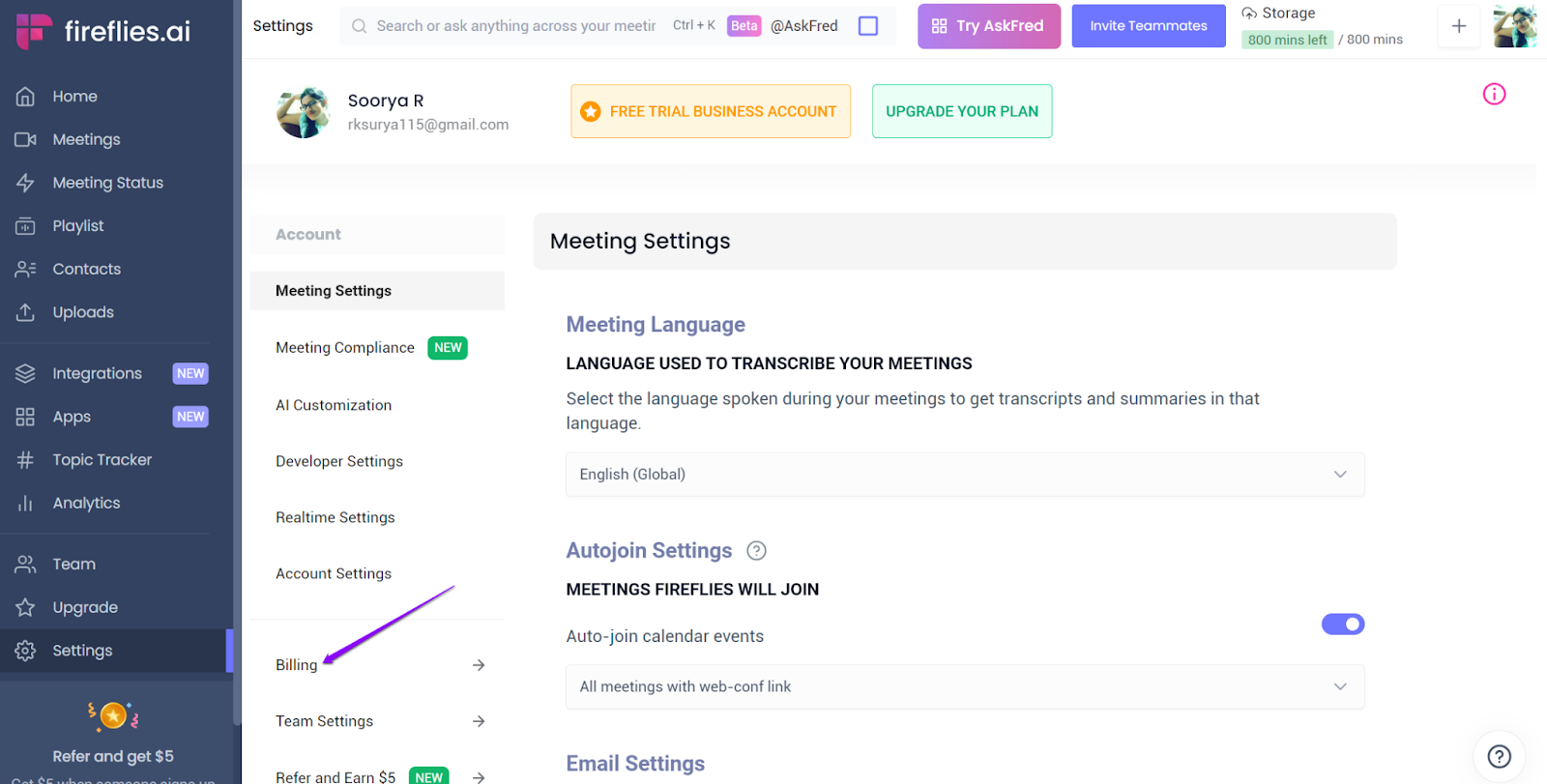Open the Uploads icon in sidebar
The height and width of the screenshot is (784, 1547).
click(x=26, y=312)
